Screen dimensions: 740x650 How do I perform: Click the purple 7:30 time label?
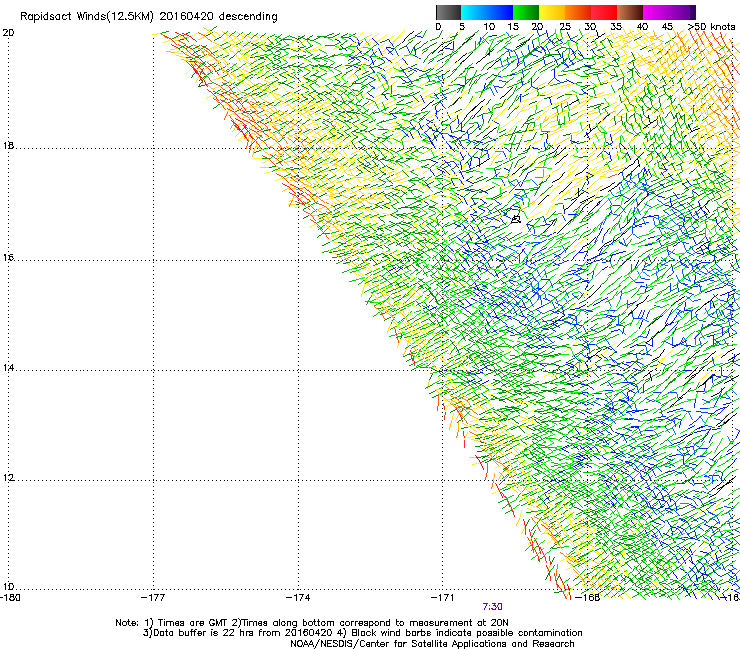tap(492, 607)
